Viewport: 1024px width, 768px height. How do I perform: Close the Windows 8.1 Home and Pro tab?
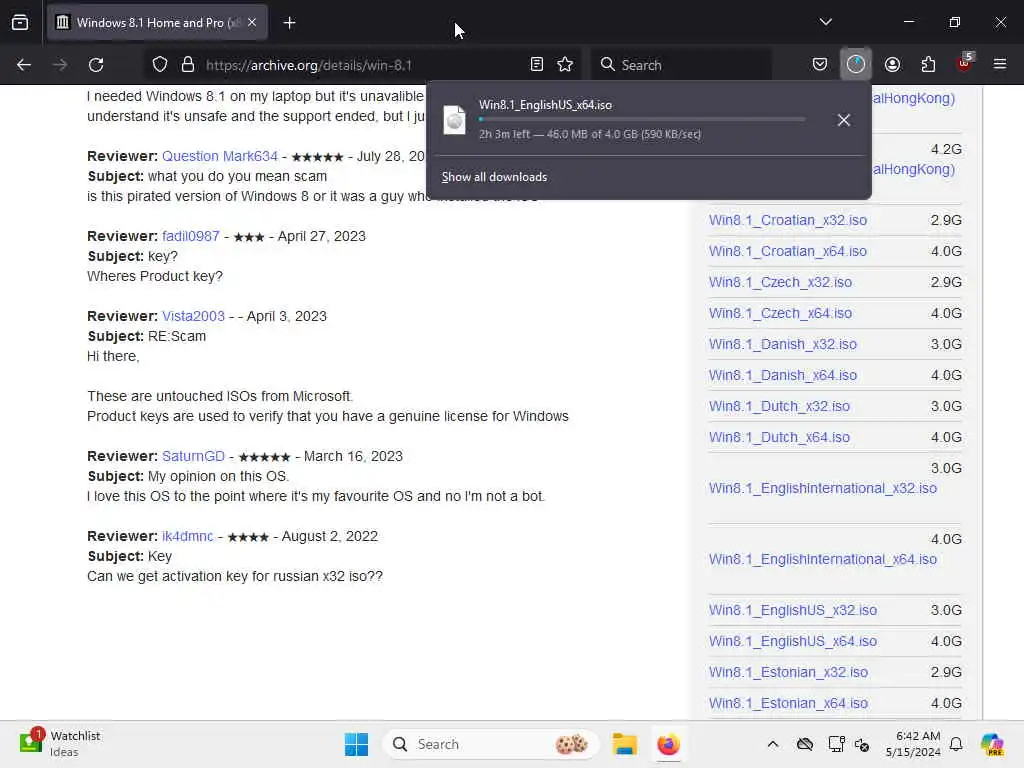tap(252, 23)
